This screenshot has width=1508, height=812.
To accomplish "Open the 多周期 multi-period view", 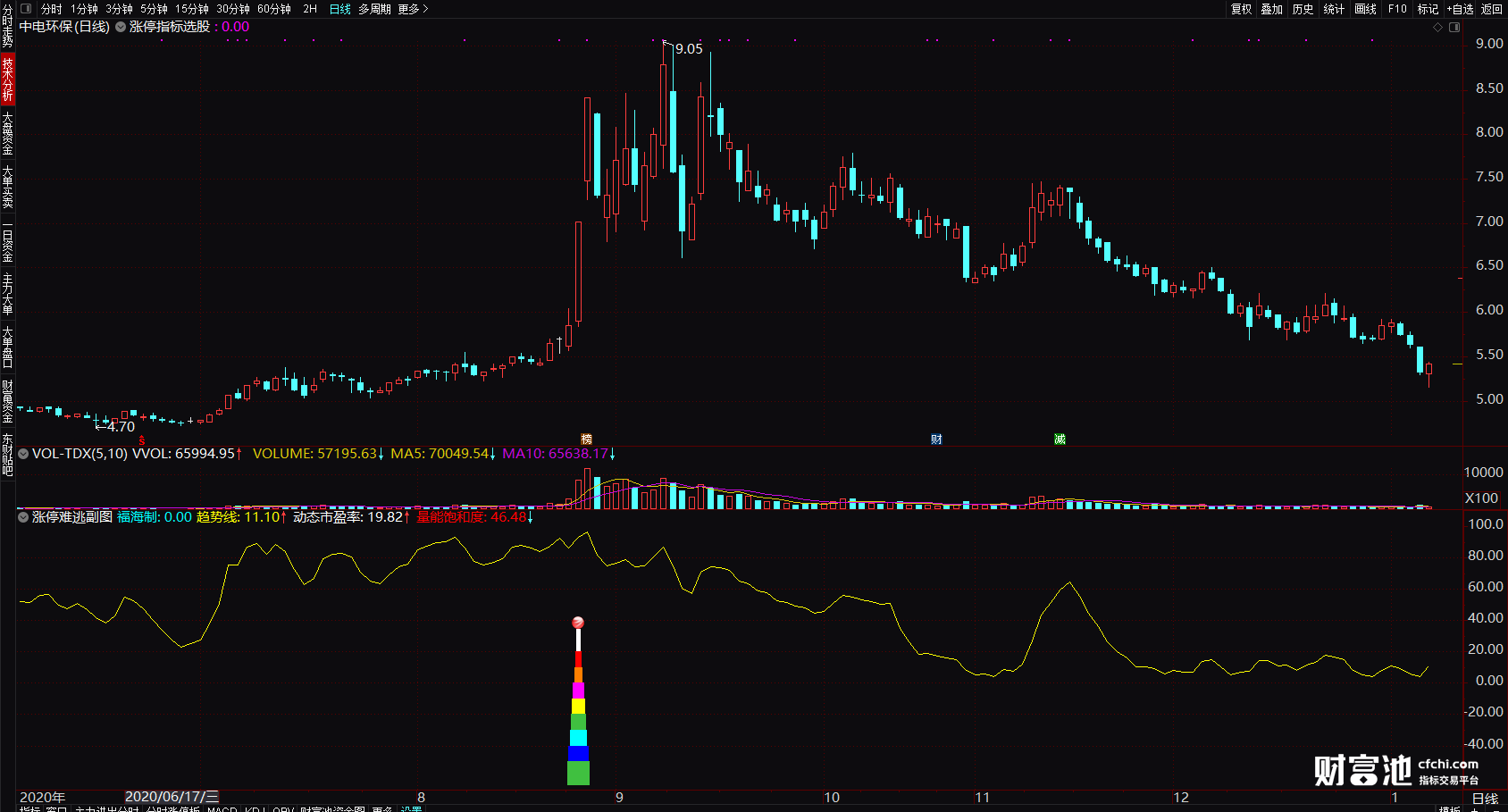I will 375,9.
